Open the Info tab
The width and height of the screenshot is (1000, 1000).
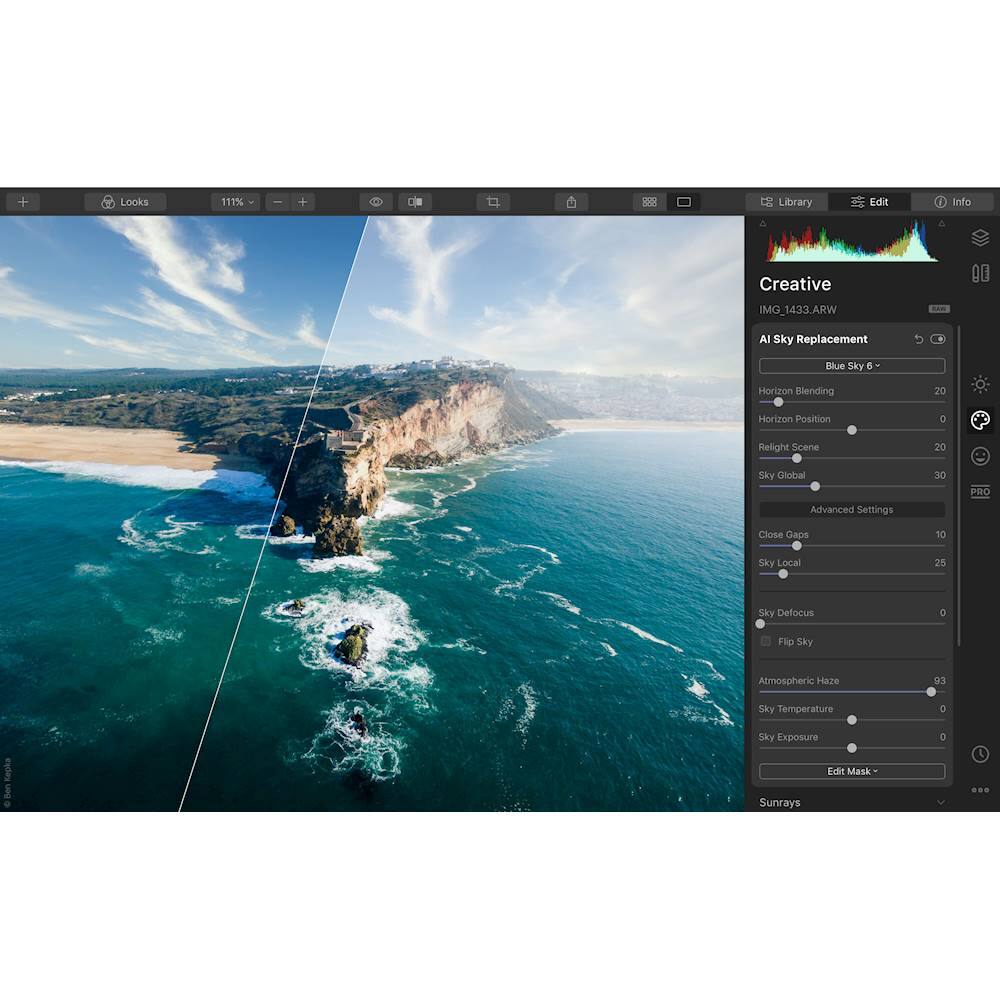click(952, 202)
